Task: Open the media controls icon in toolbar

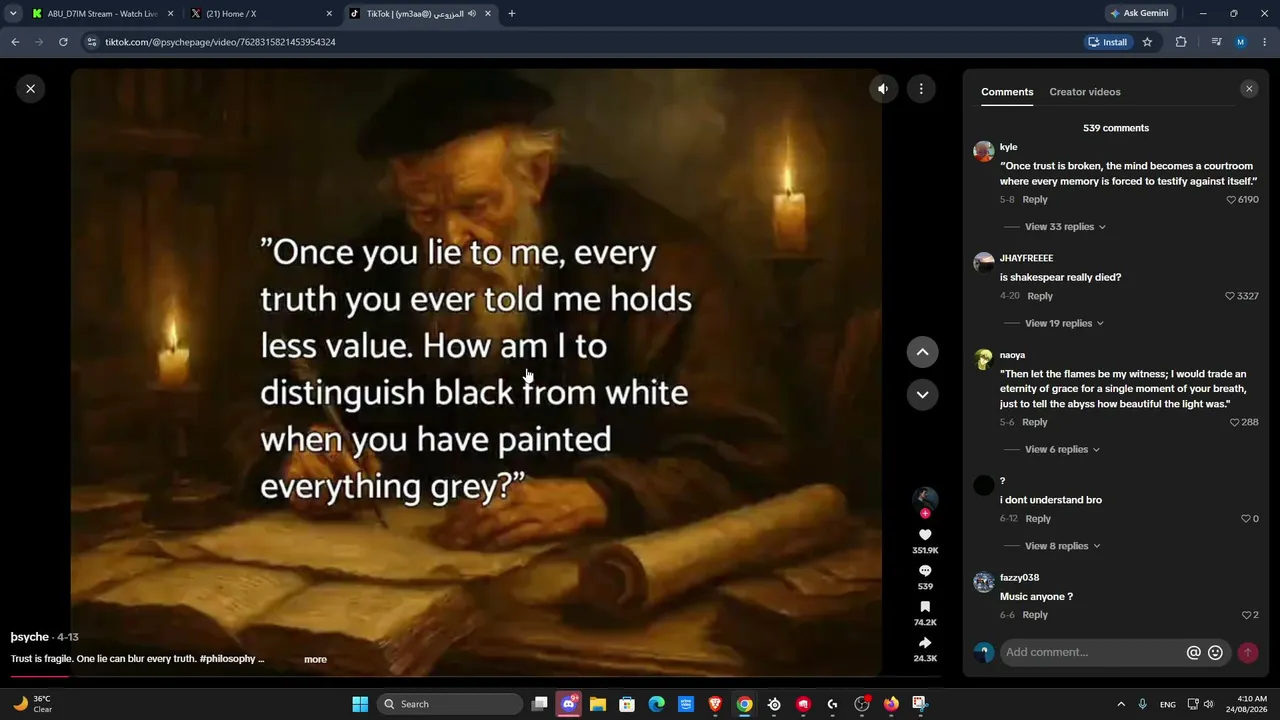Action: coord(1216,42)
